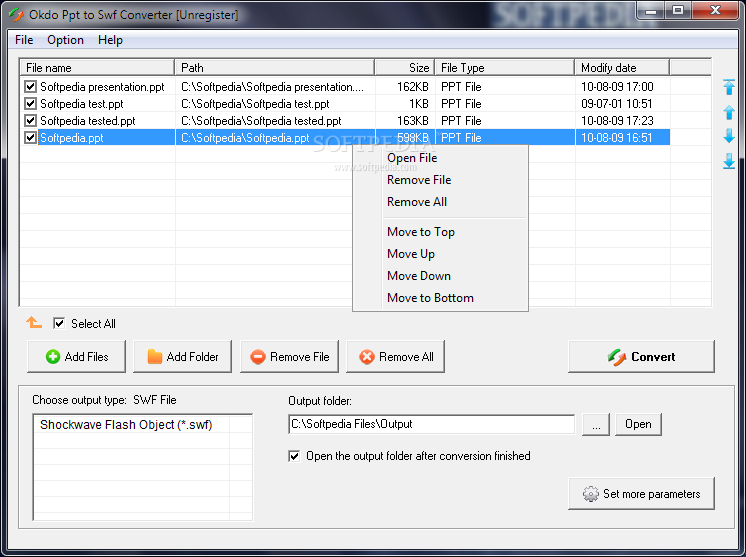Select Move Up in context menu

441,254
